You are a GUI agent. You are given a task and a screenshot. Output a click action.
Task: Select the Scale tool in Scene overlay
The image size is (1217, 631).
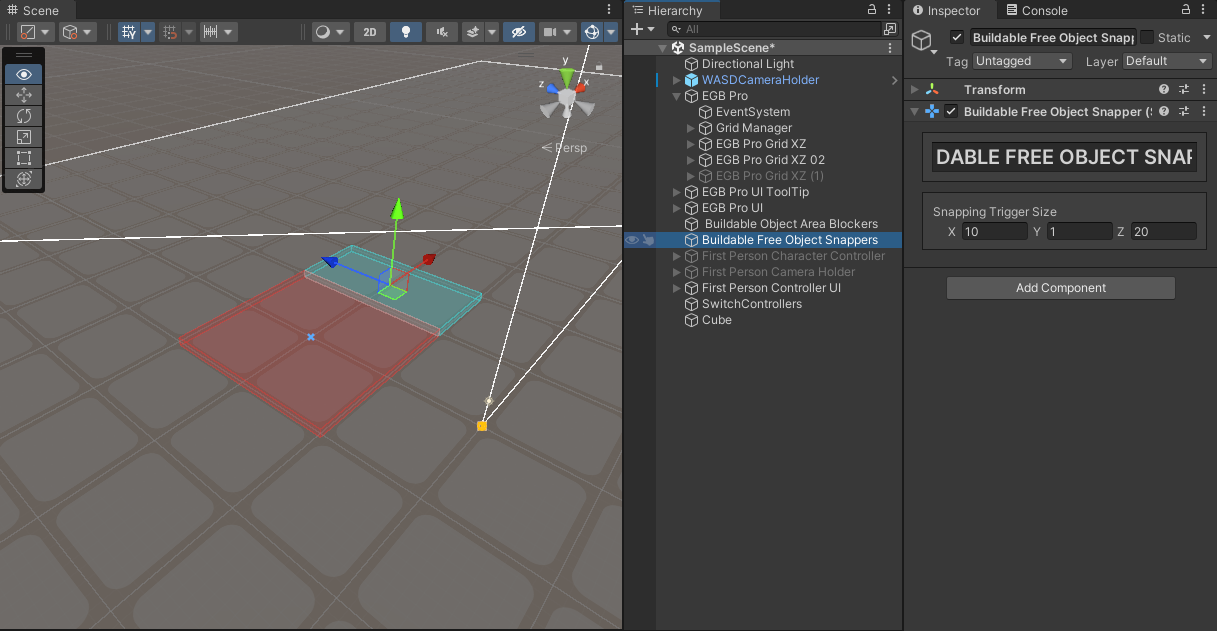tap(24, 137)
